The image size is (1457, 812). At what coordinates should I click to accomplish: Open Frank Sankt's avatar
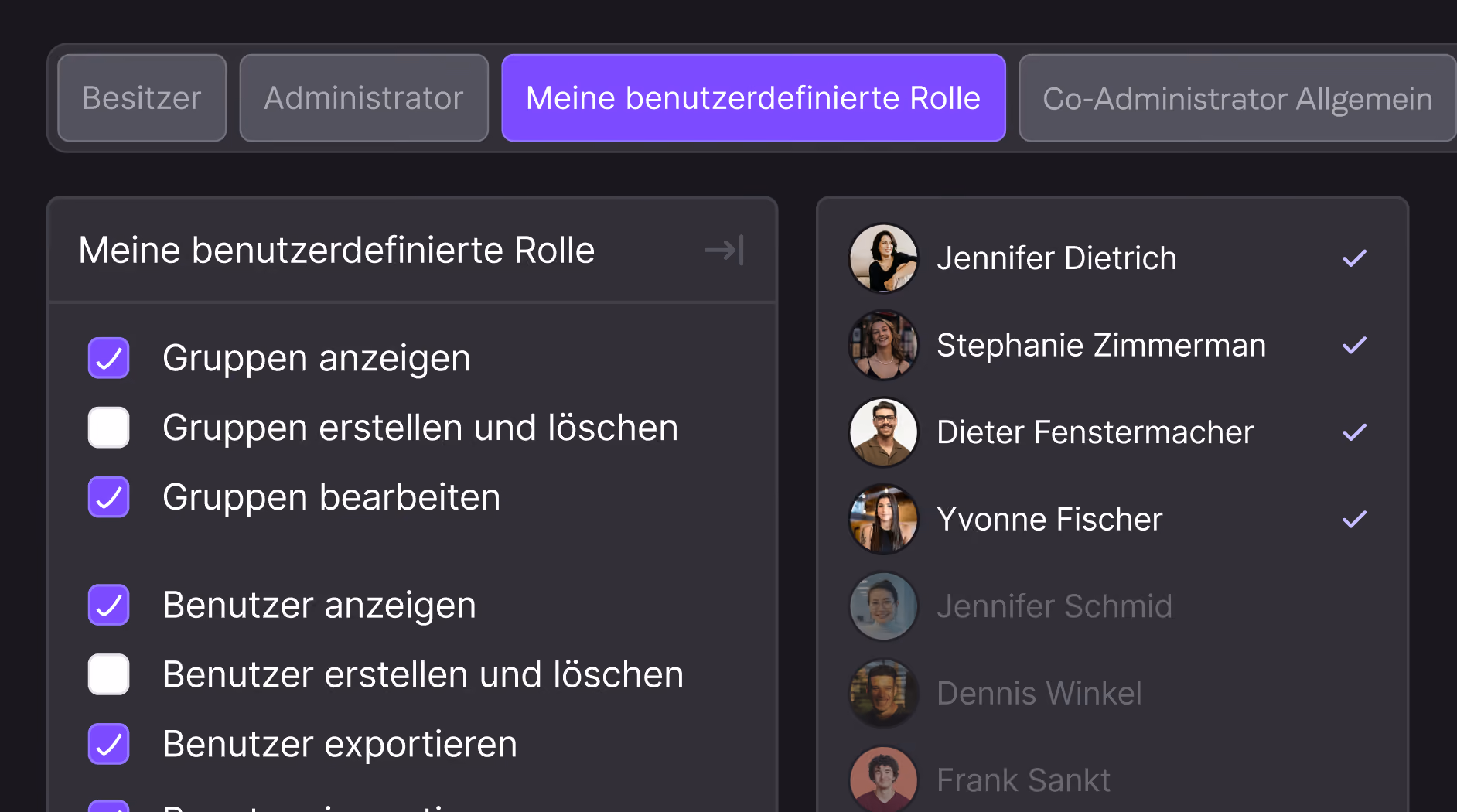883,780
